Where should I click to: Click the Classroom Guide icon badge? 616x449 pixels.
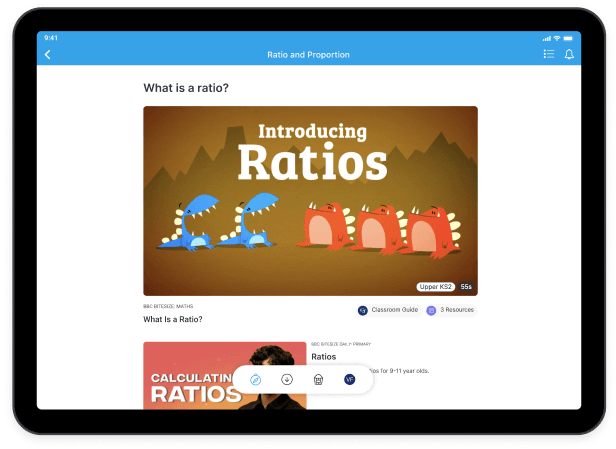(363, 310)
